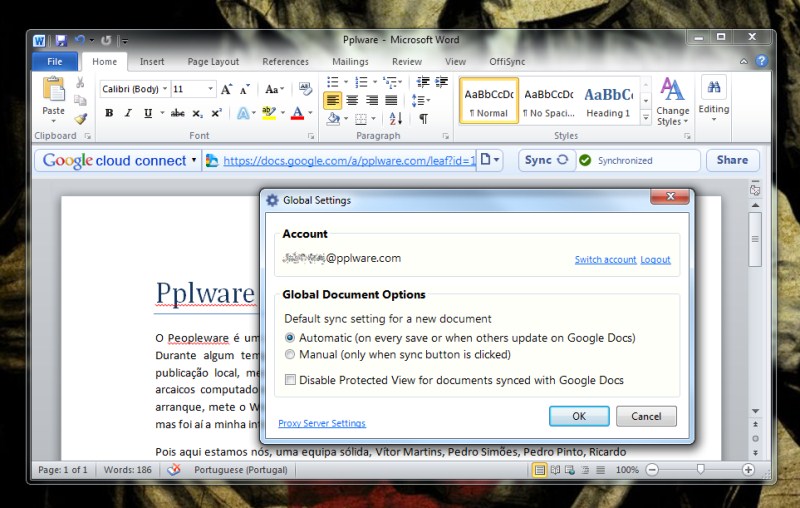Open Change Case Aa dropdown
Image resolution: width=800 pixels, height=508 pixels.
[274, 89]
